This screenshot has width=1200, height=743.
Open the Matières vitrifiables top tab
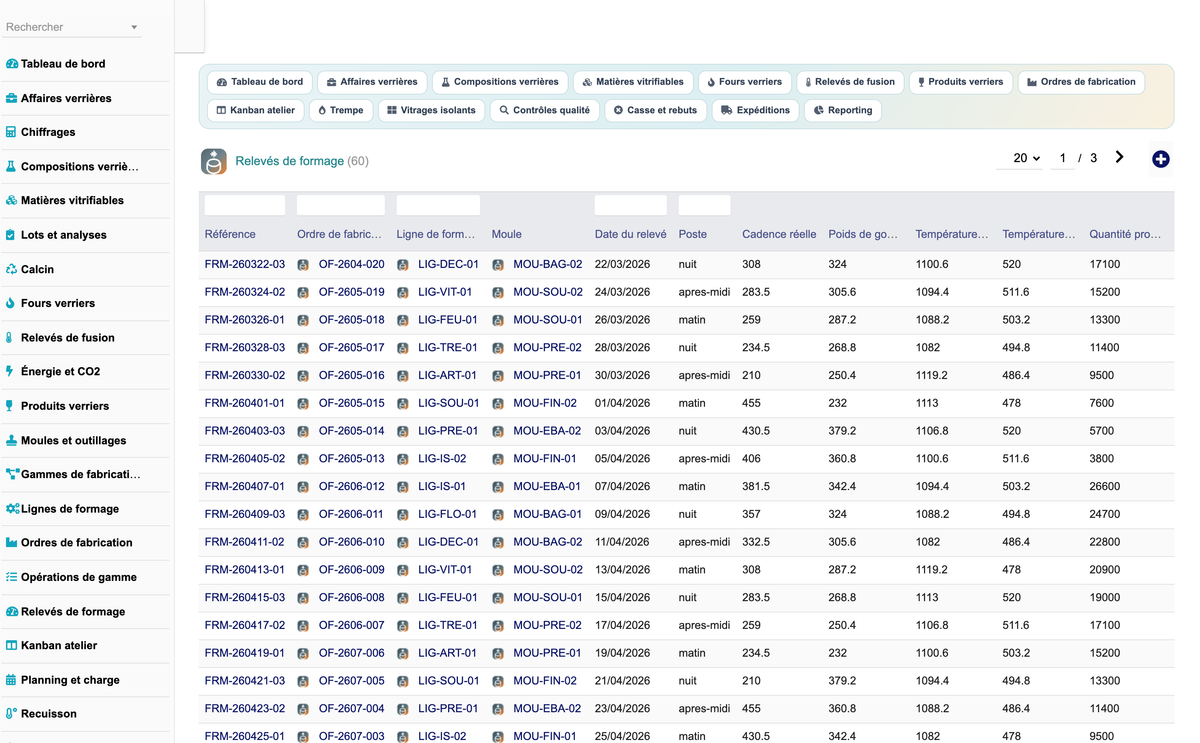633,82
